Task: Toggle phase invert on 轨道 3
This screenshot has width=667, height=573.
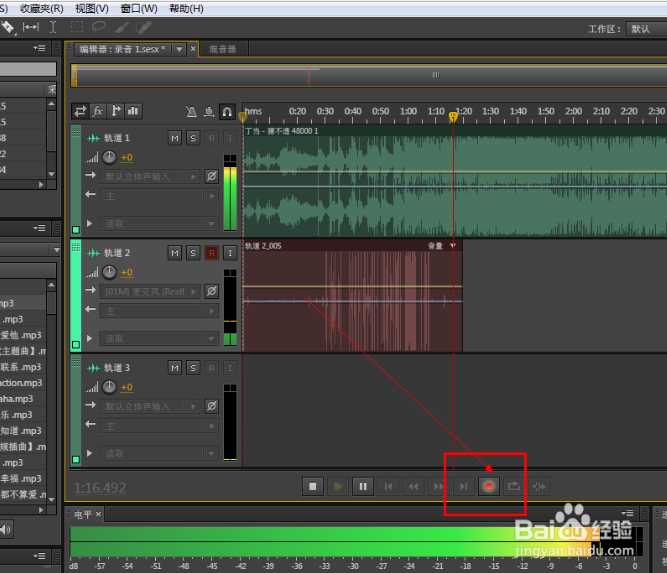Action: point(211,406)
